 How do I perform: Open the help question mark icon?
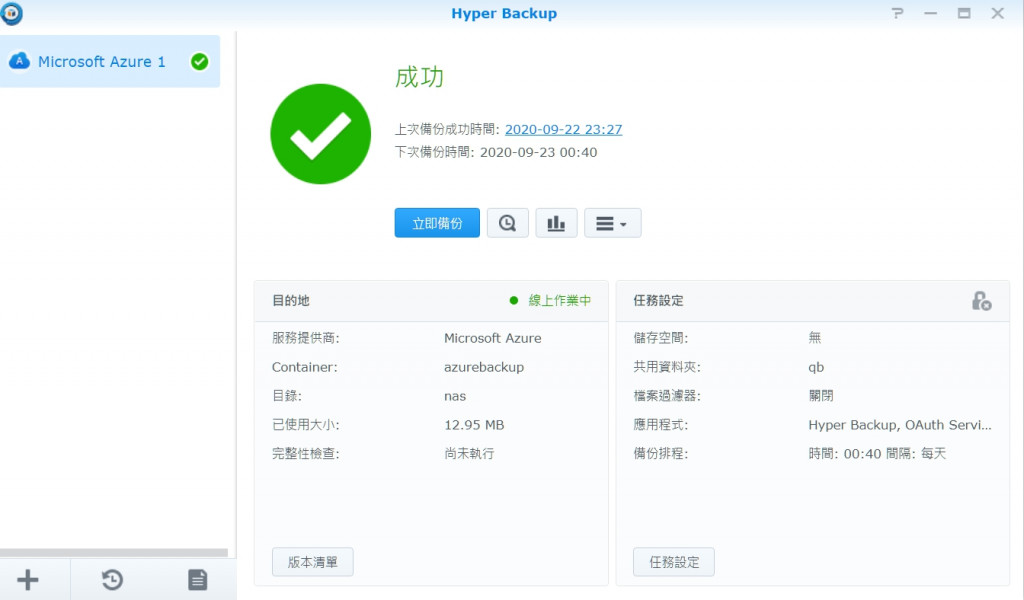(x=898, y=13)
